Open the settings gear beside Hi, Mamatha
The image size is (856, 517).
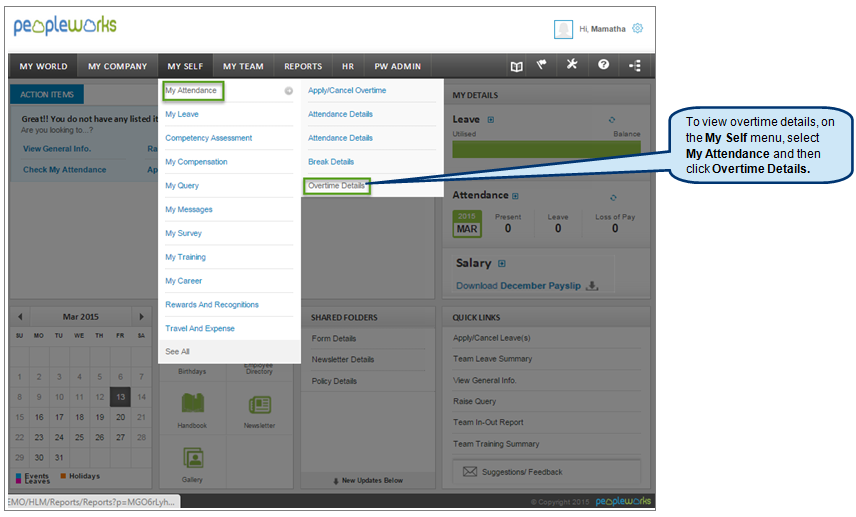637,28
